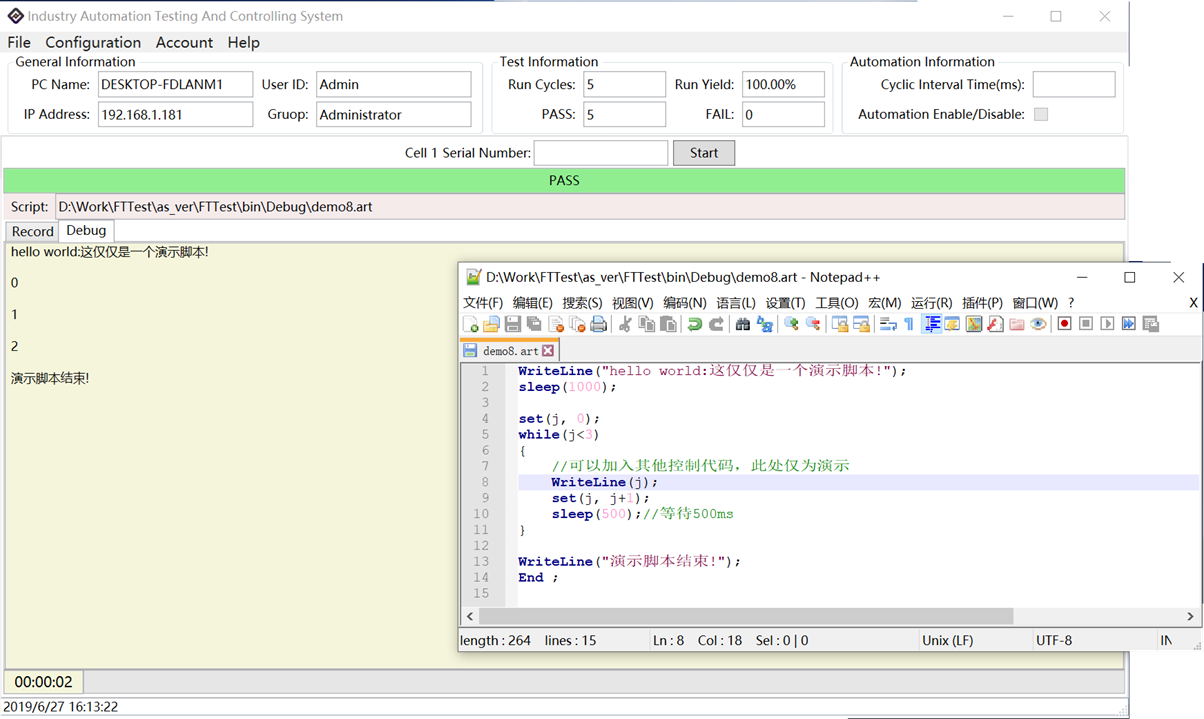1204x719 pixels.
Task: Toggle the Automation Enable/Disable checkbox
Action: 1041,114
